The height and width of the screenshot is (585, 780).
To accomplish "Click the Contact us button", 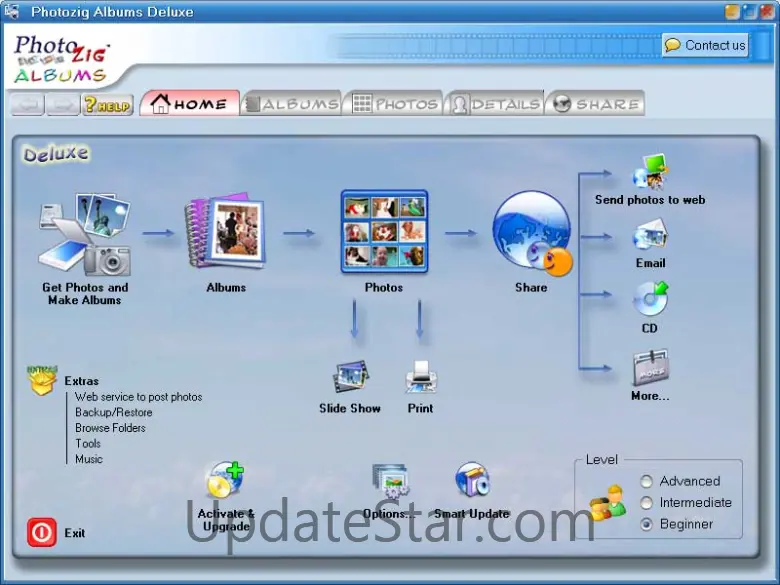I will click(x=705, y=45).
